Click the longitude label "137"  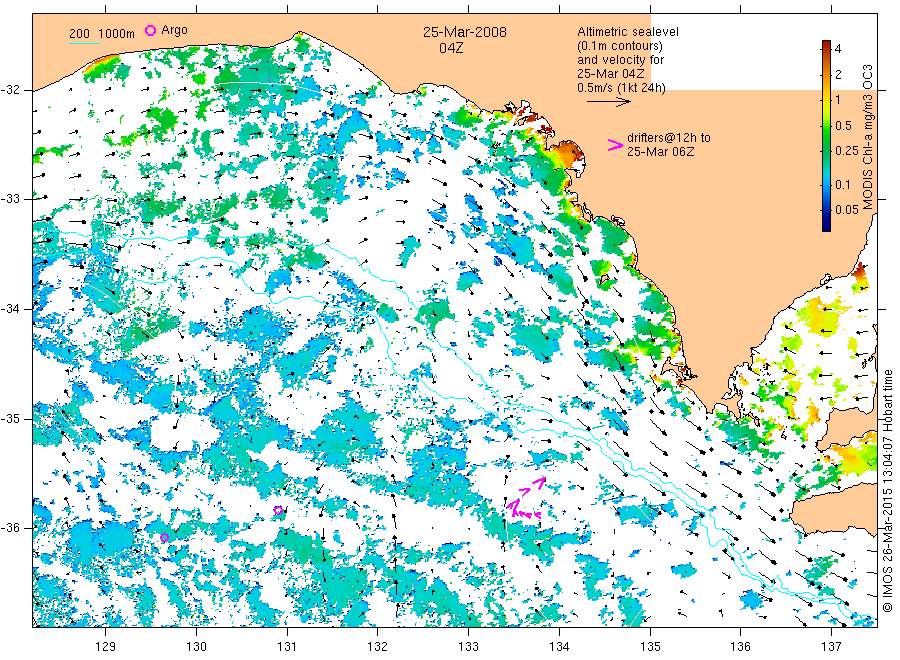(831, 647)
